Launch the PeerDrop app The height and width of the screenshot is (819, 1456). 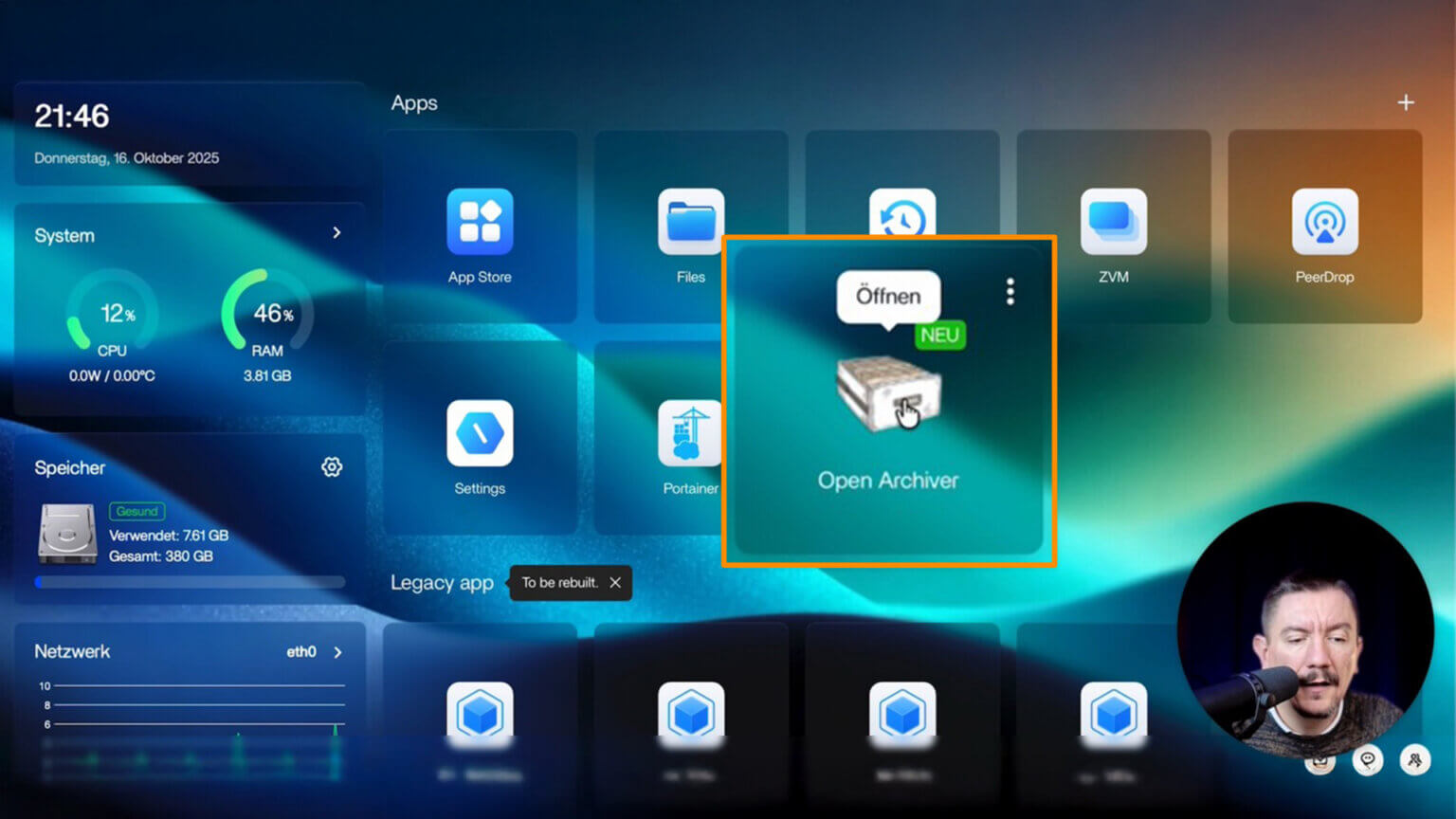pos(1325,222)
